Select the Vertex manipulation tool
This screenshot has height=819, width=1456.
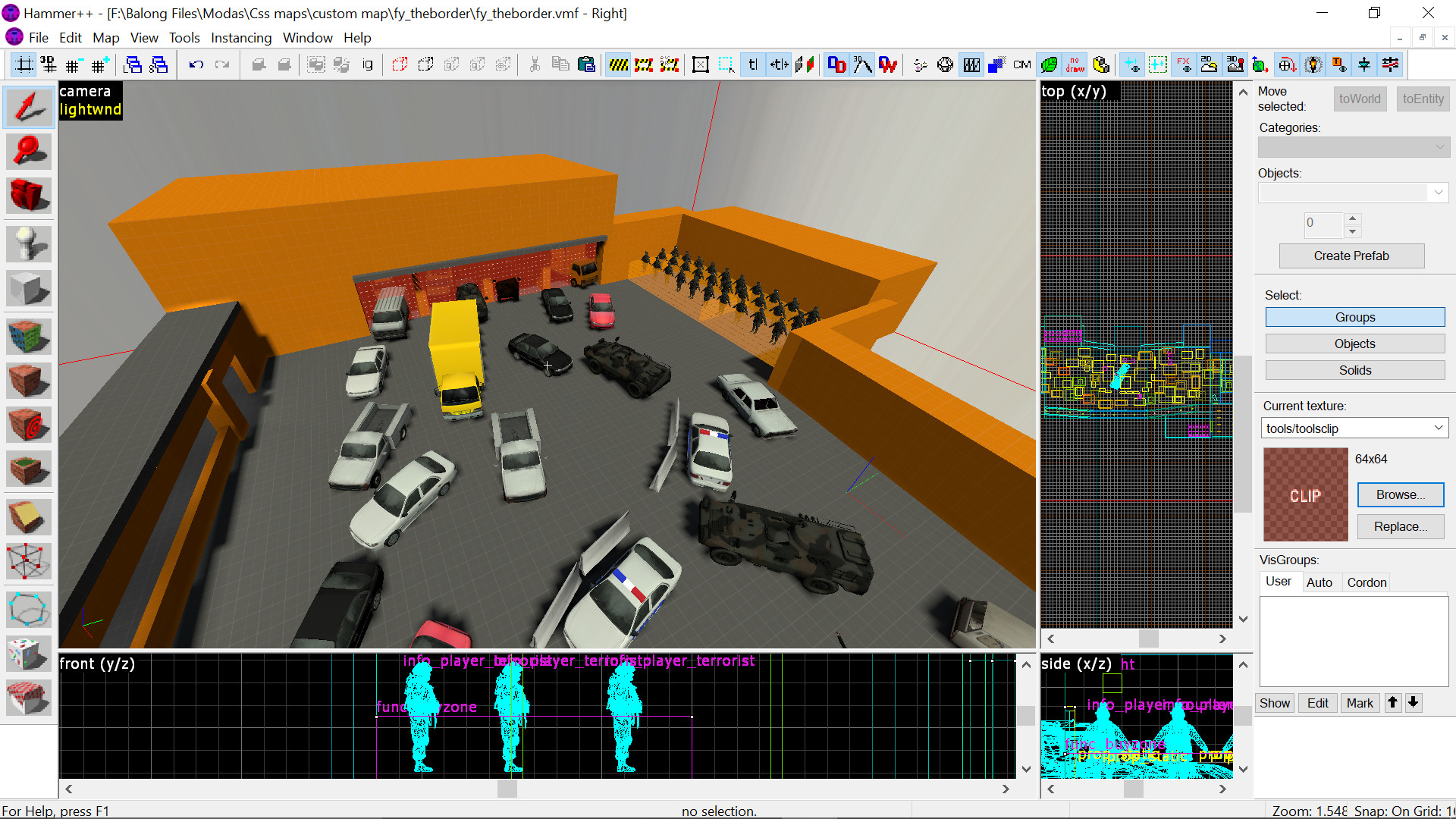tap(28, 562)
